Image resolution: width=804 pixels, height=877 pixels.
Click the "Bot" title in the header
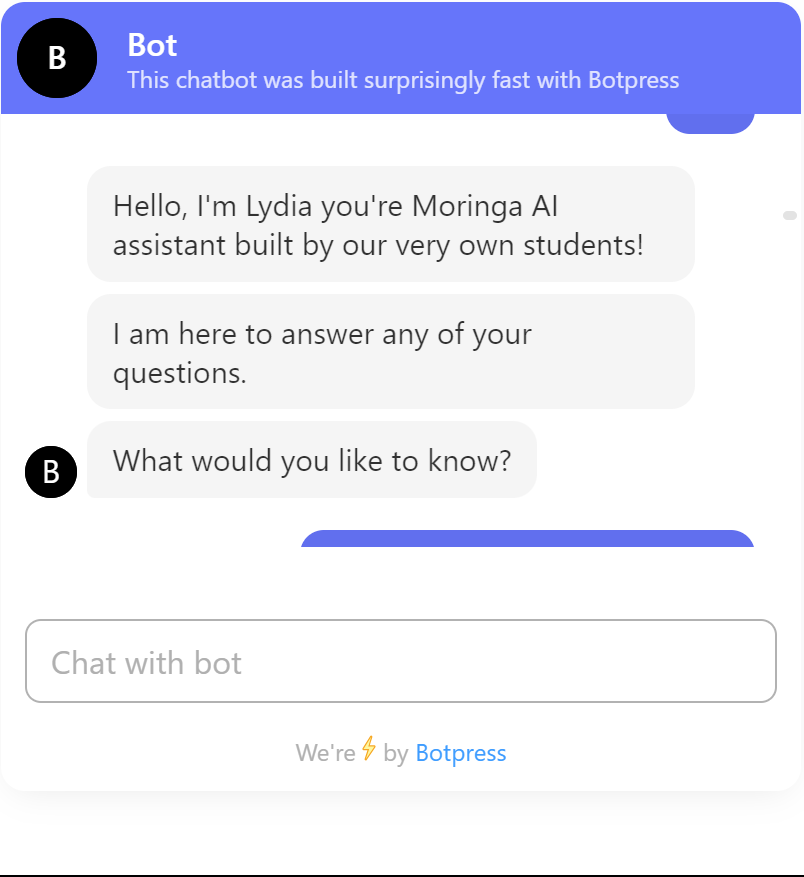tap(152, 45)
